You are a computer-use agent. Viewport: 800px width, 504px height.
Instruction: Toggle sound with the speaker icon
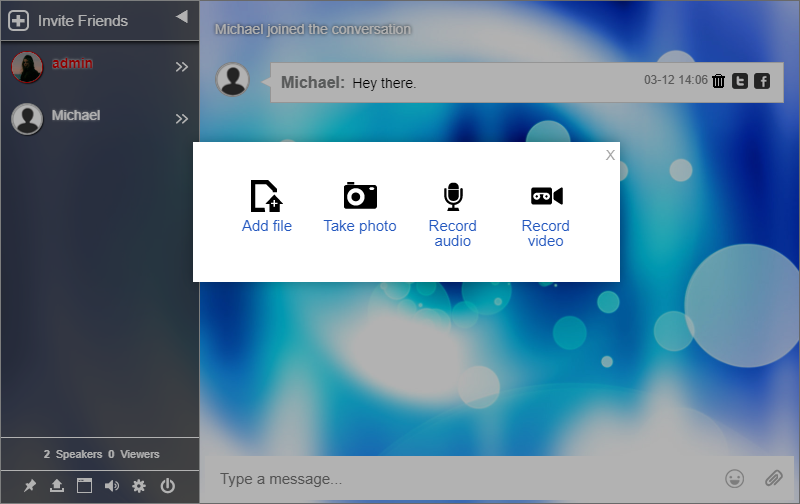[x=112, y=486]
